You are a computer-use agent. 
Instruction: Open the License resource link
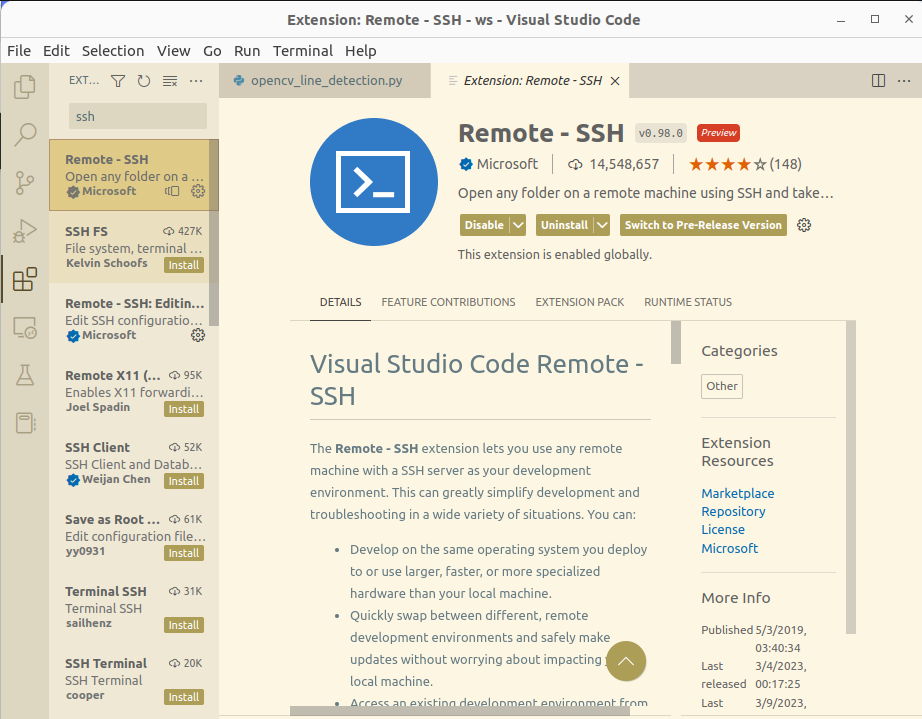(x=723, y=530)
